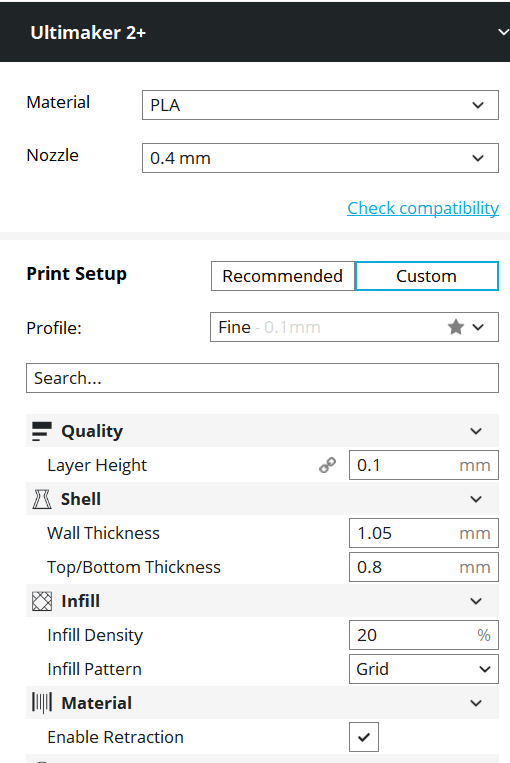Click the Wall Thickness value field

point(424,533)
